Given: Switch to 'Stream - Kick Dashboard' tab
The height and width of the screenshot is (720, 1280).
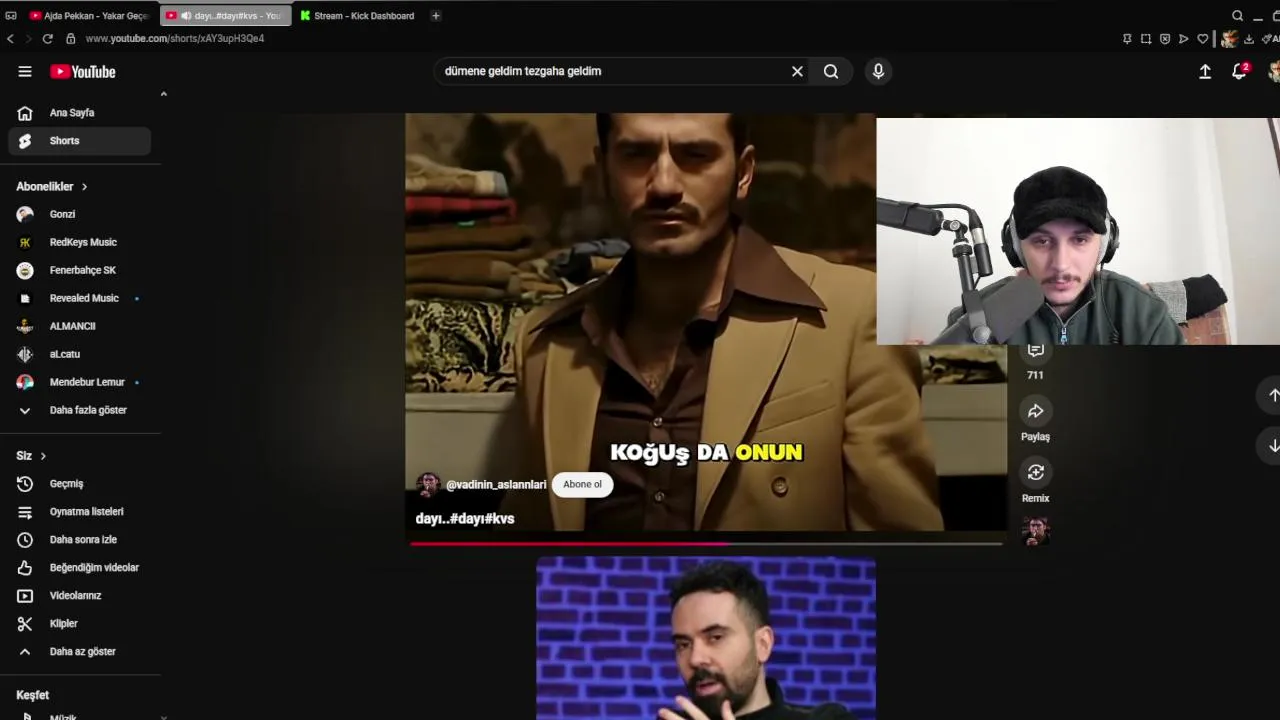Looking at the screenshot, I should (357, 16).
